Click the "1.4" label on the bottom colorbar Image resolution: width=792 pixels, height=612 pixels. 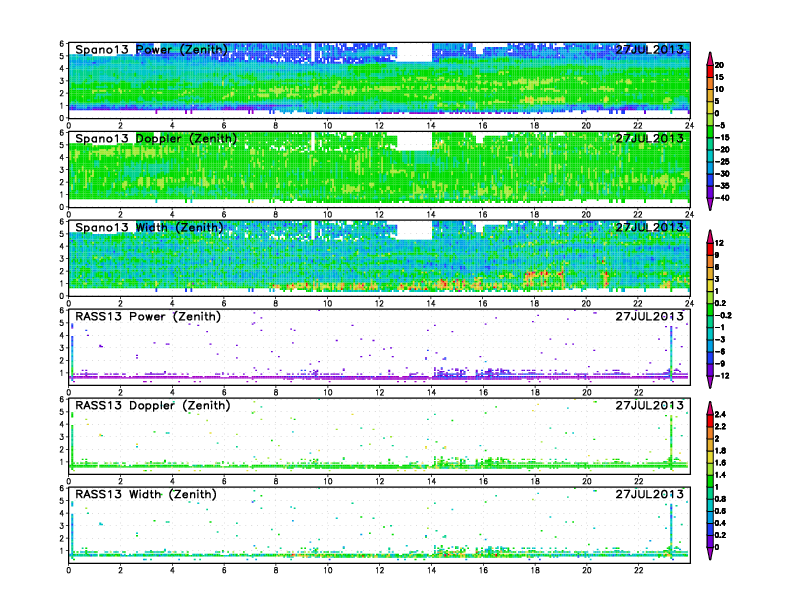[721, 475]
